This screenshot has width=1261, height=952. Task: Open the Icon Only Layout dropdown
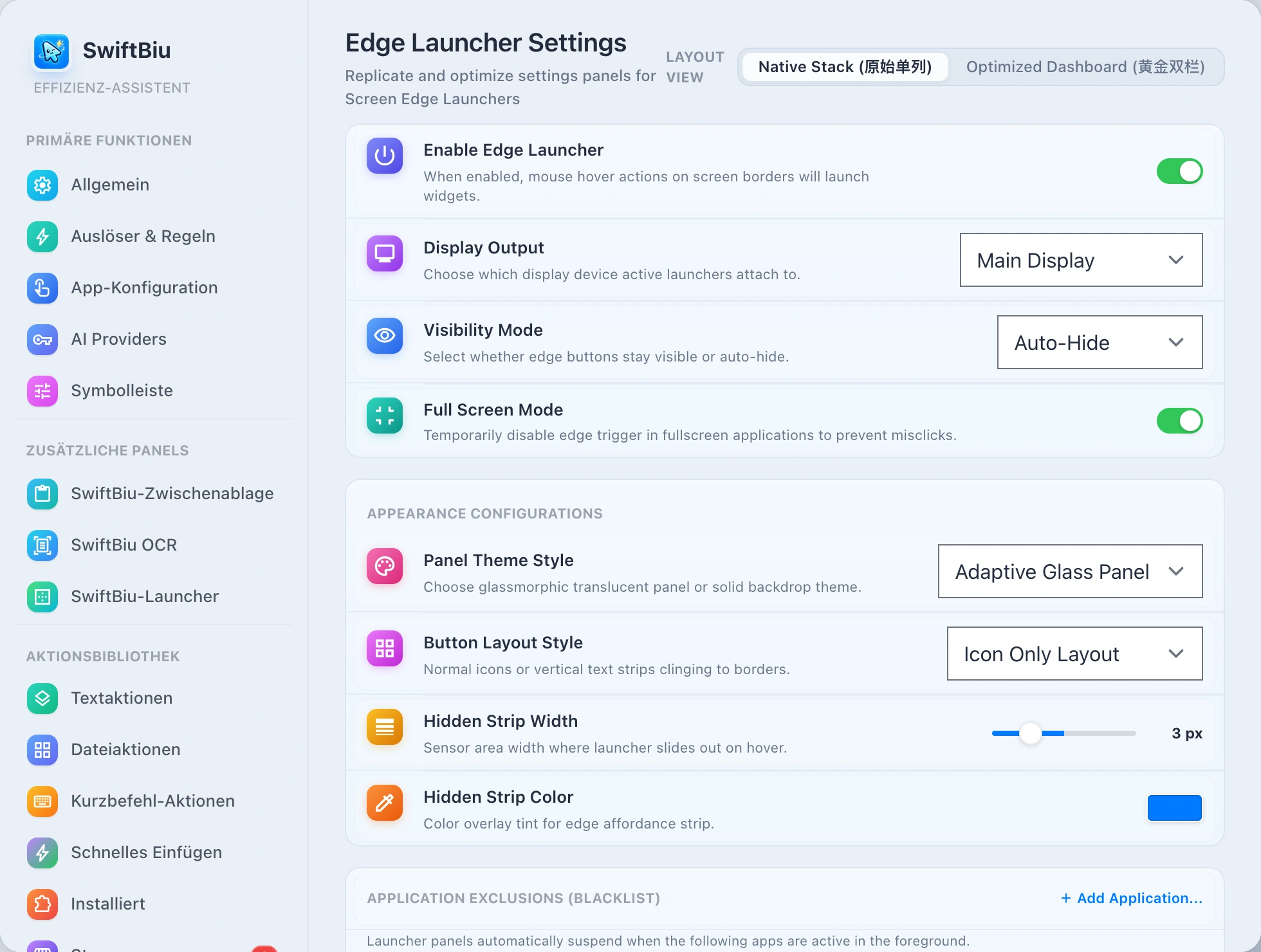[x=1074, y=654]
